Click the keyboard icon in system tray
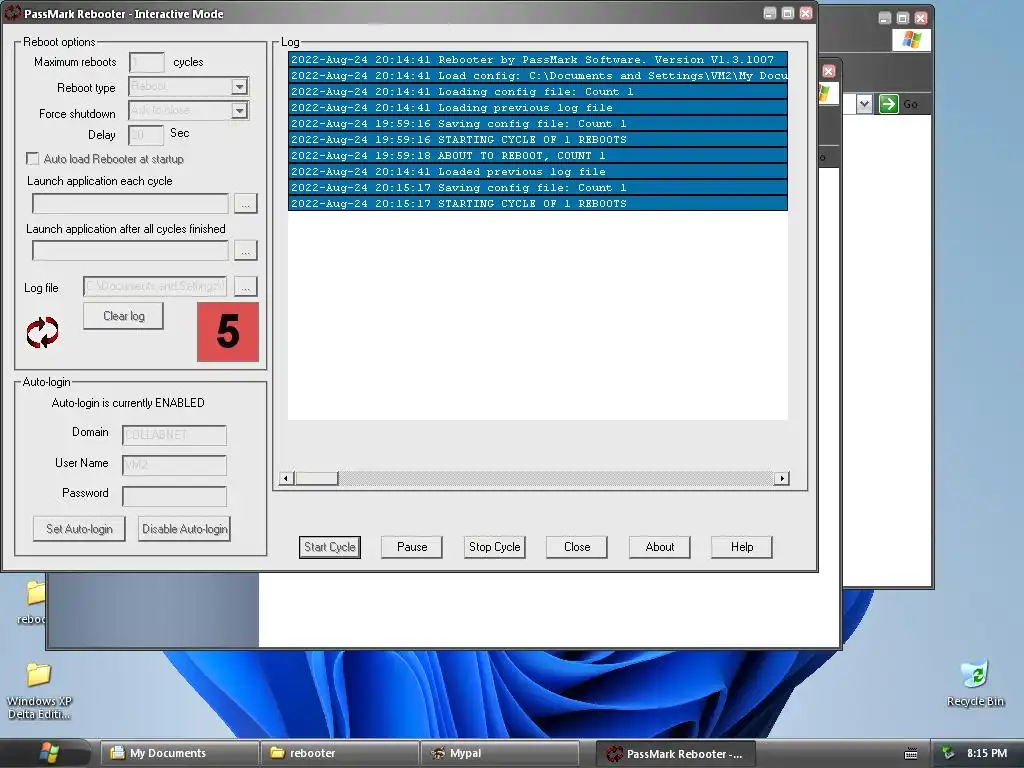Viewport: 1024px width, 768px height. (x=911, y=754)
